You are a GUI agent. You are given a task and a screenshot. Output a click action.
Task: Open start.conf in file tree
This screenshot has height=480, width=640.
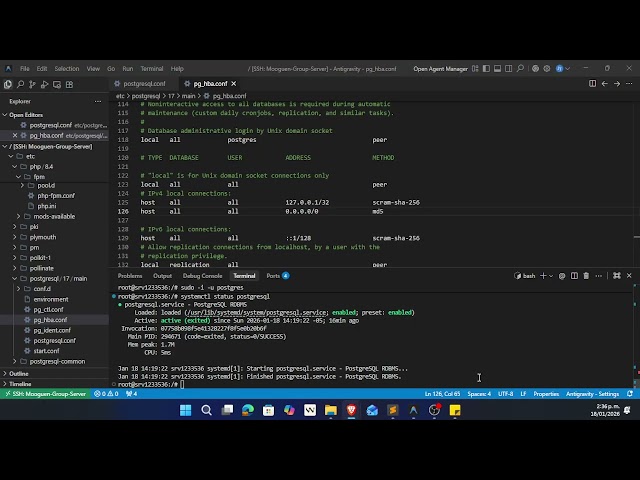[x=46, y=351]
